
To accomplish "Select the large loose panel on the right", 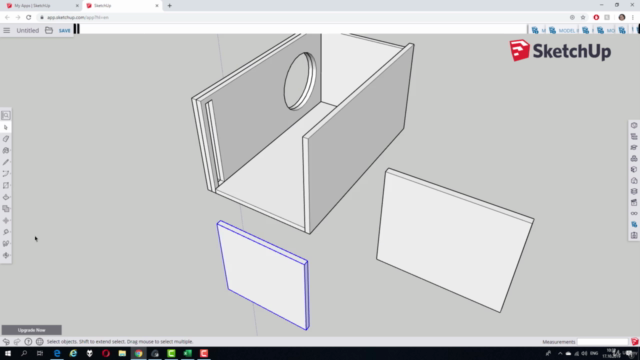I will point(455,240).
